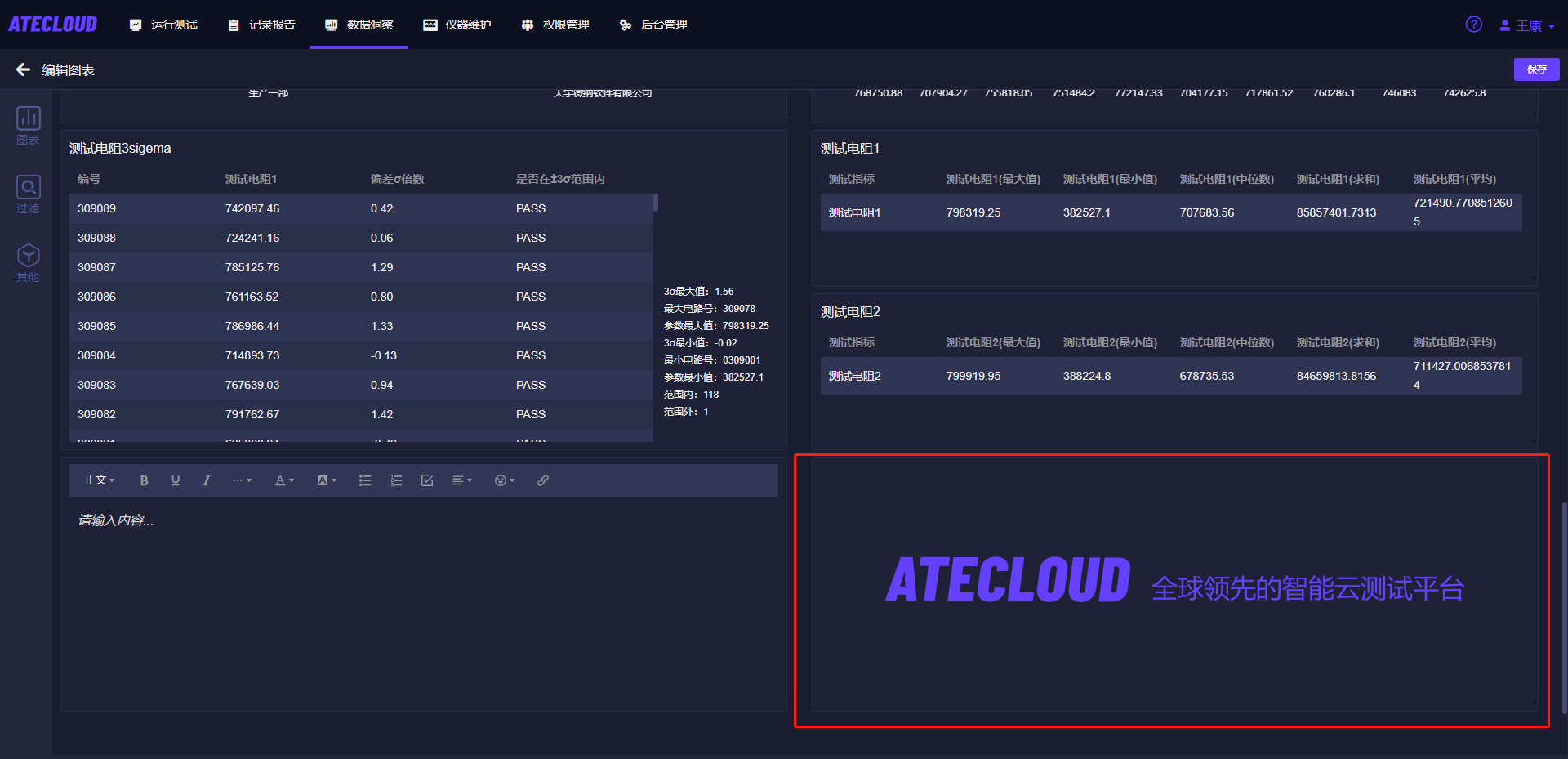
Task: Click the 678735.53 median value cell
Action: (x=1207, y=376)
